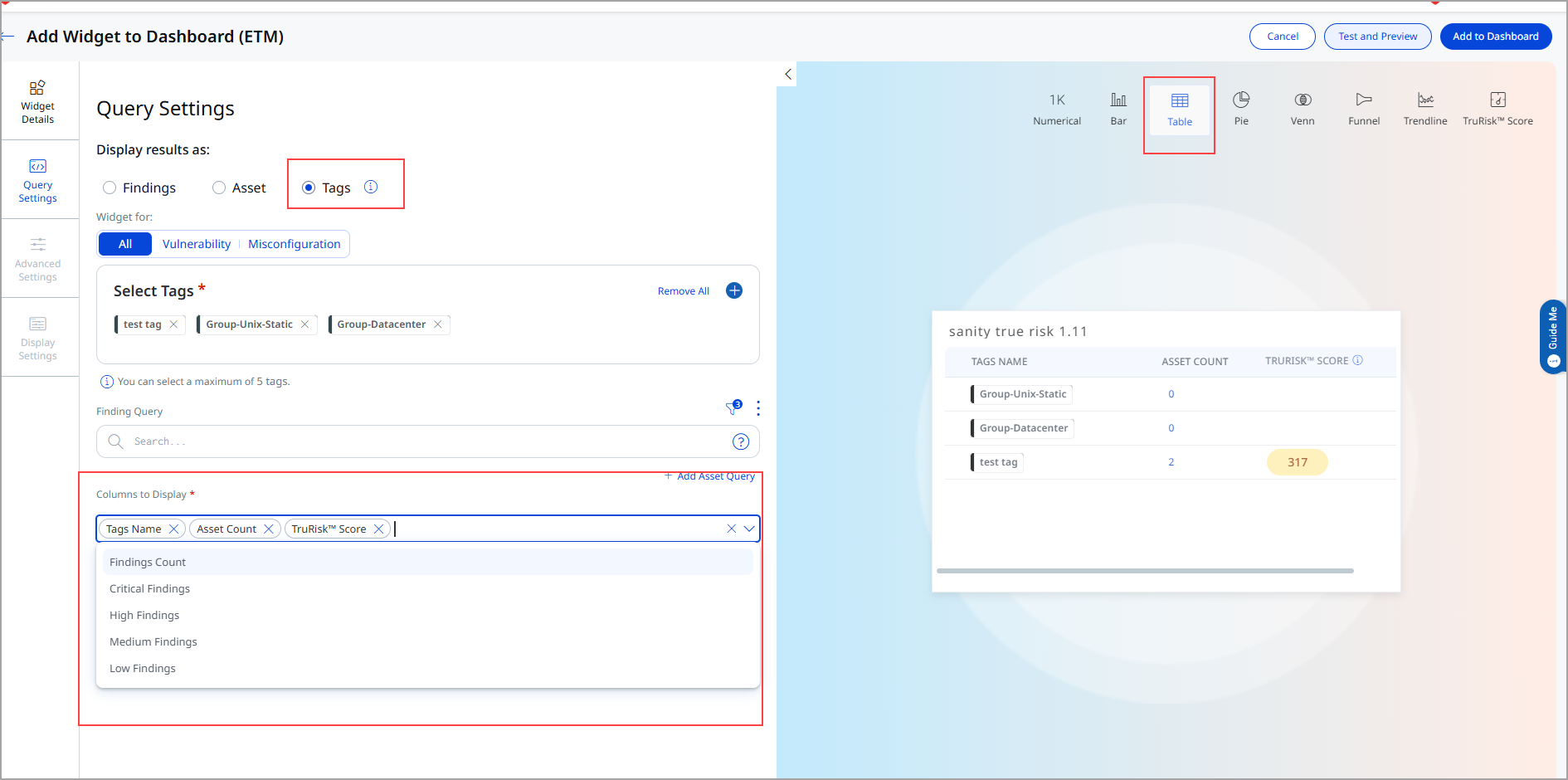Click info icon next to Tags

[x=371, y=187]
